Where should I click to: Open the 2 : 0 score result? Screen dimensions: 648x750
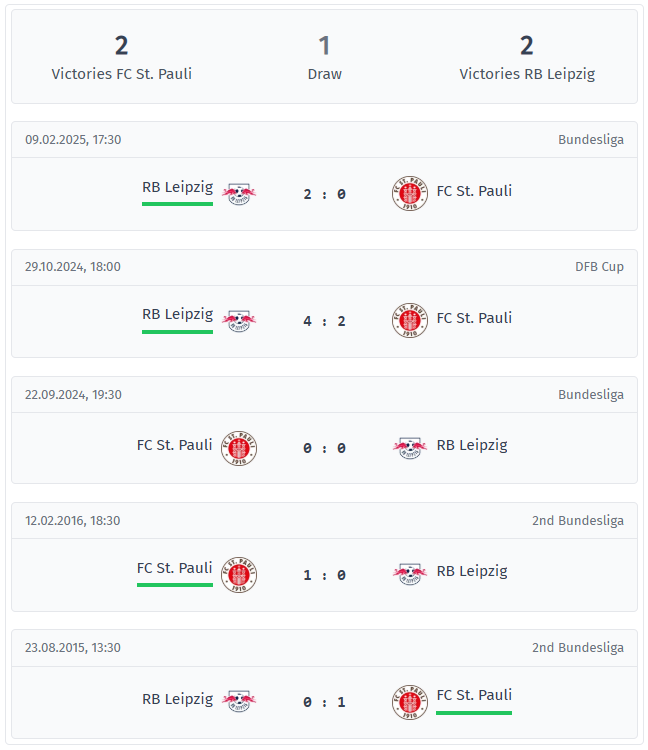[x=324, y=194]
